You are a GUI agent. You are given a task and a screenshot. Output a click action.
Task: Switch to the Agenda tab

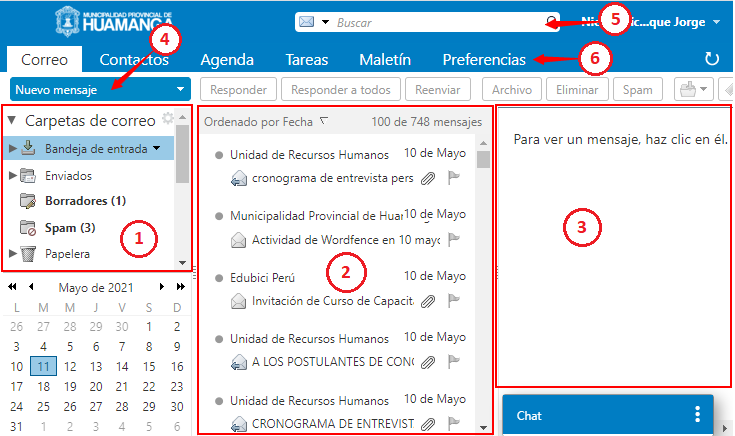225,59
